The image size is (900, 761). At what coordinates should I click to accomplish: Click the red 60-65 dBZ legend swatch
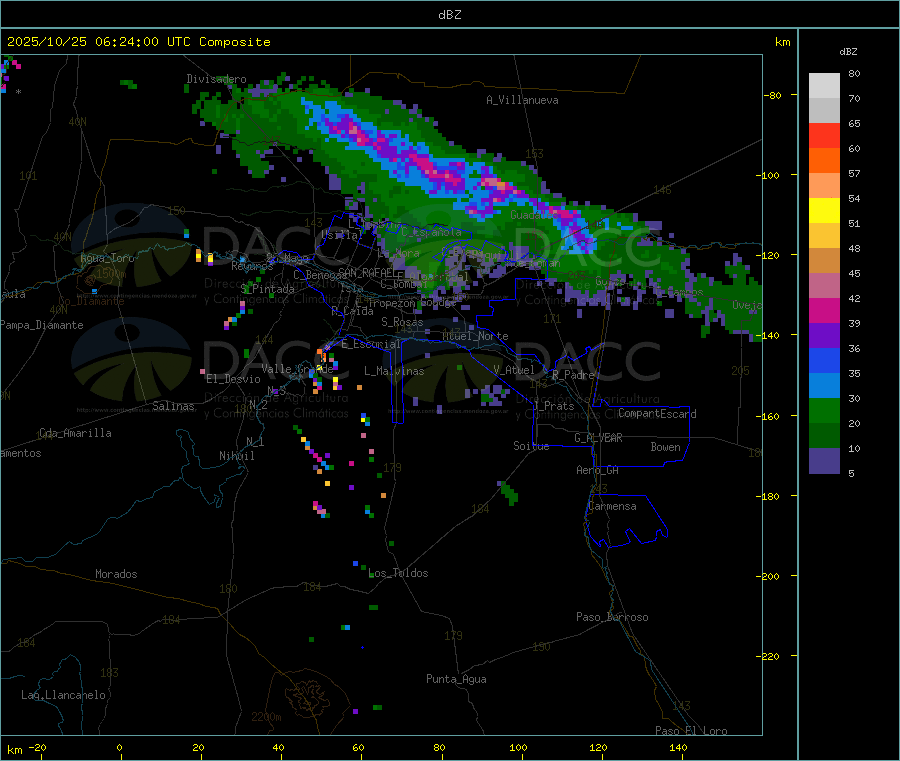coord(824,135)
